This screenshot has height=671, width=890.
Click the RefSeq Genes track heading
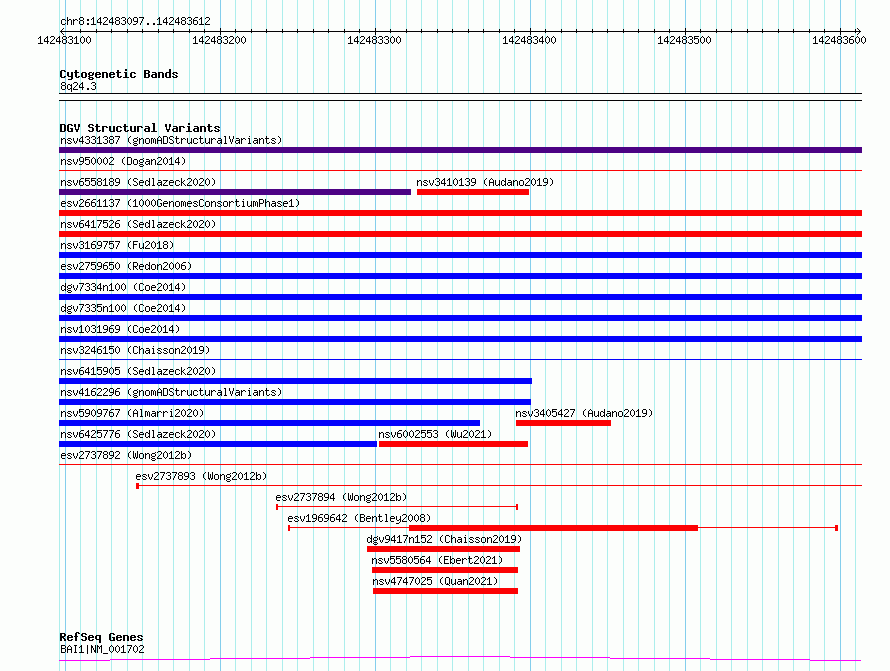(x=101, y=638)
